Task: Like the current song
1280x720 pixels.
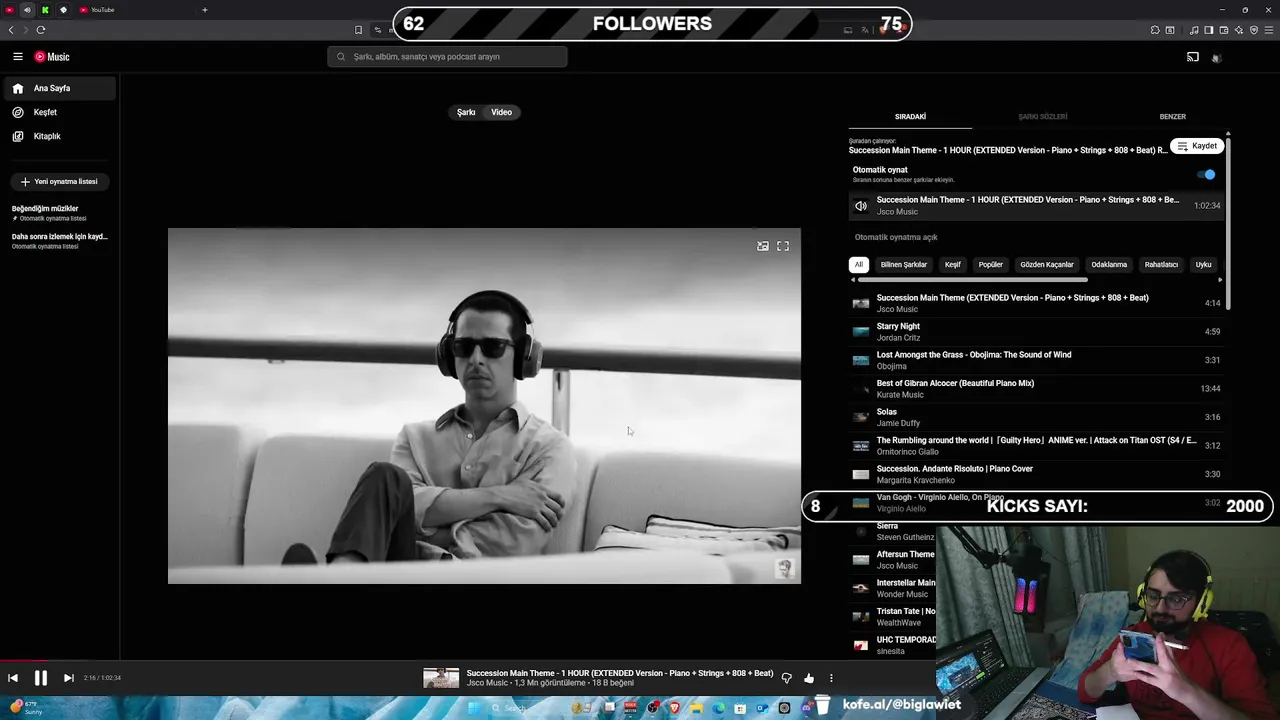Action: click(809, 678)
